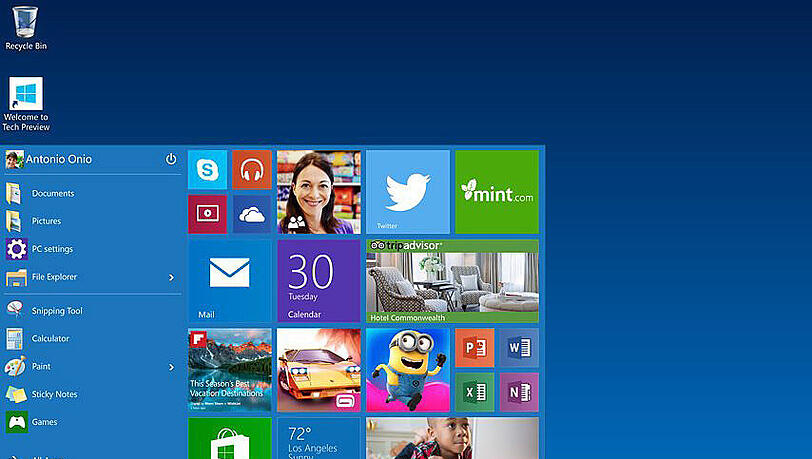Image resolution: width=812 pixels, height=459 pixels.
Task: Open the Calendar tile showing 30 Tuesday
Action: pos(319,281)
